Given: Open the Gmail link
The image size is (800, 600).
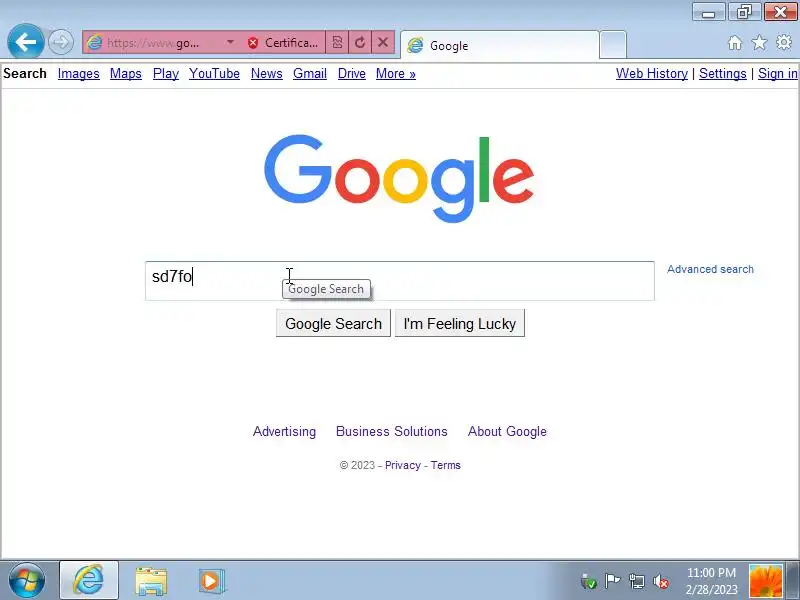Looking at the screenshot, I should click(x=310, y=73).
